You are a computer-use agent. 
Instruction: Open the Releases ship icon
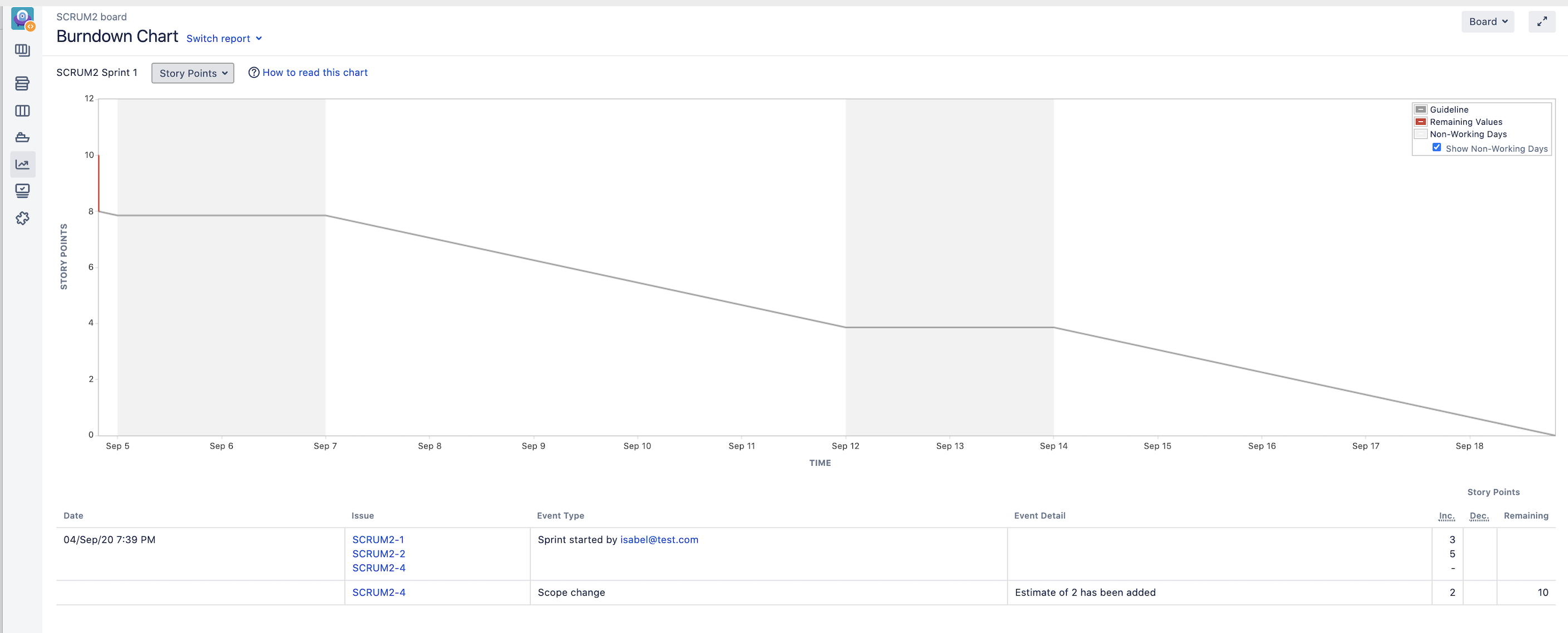coord(22,138)
